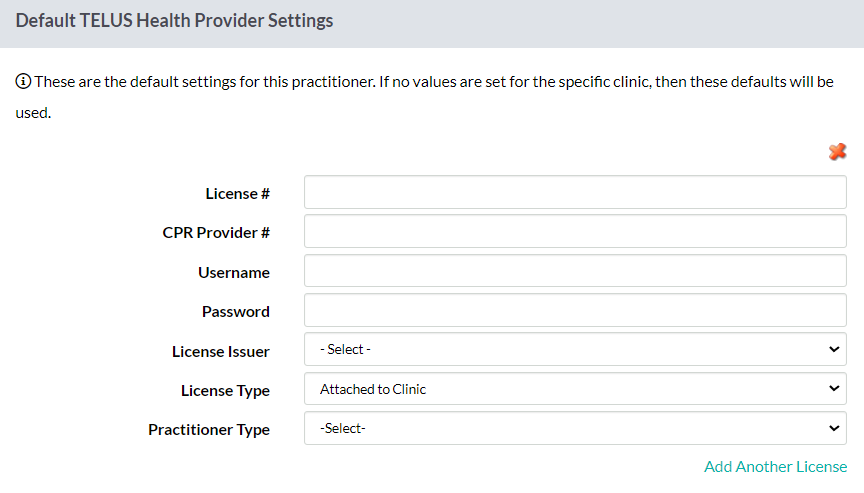Click the License # label
The image size is (864, 493).
(237, 194)
